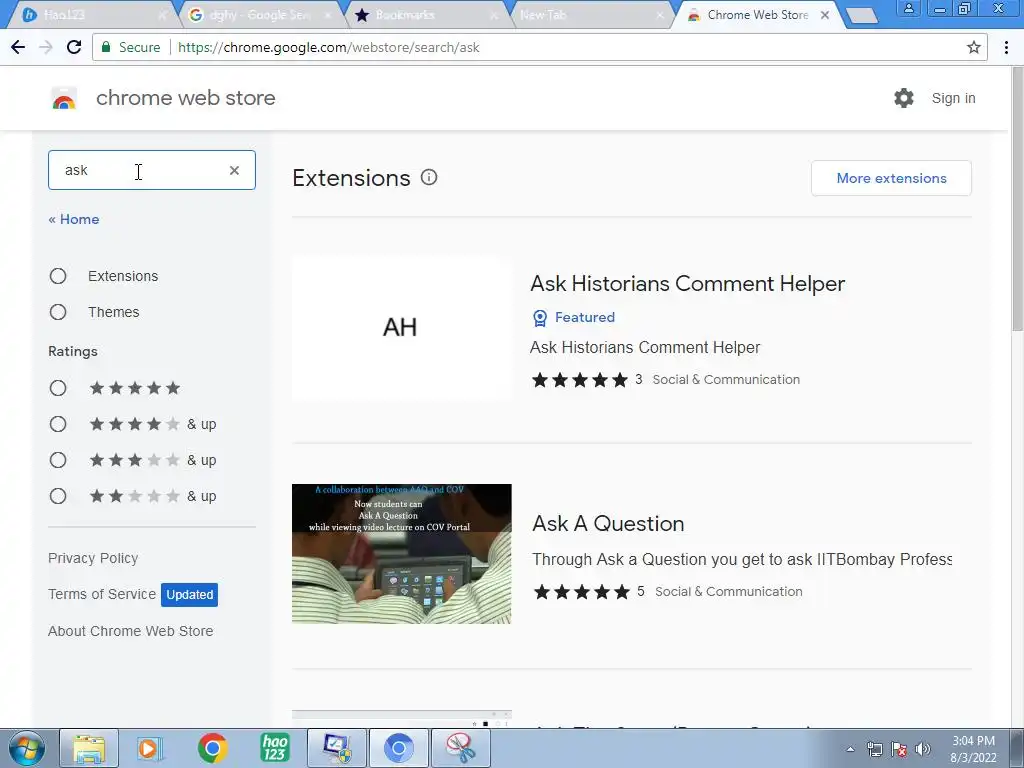Click the browser forward arrow
Image resolution: width=1024 pixels, height=768 pixels.
point(46,47)
